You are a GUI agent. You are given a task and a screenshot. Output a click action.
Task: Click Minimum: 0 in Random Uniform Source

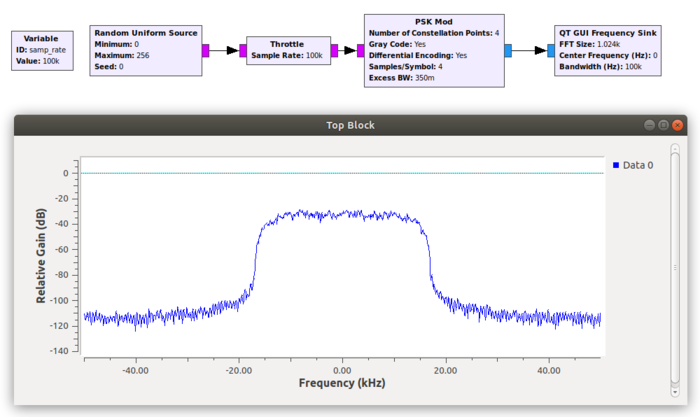click(x=117, y=44)
